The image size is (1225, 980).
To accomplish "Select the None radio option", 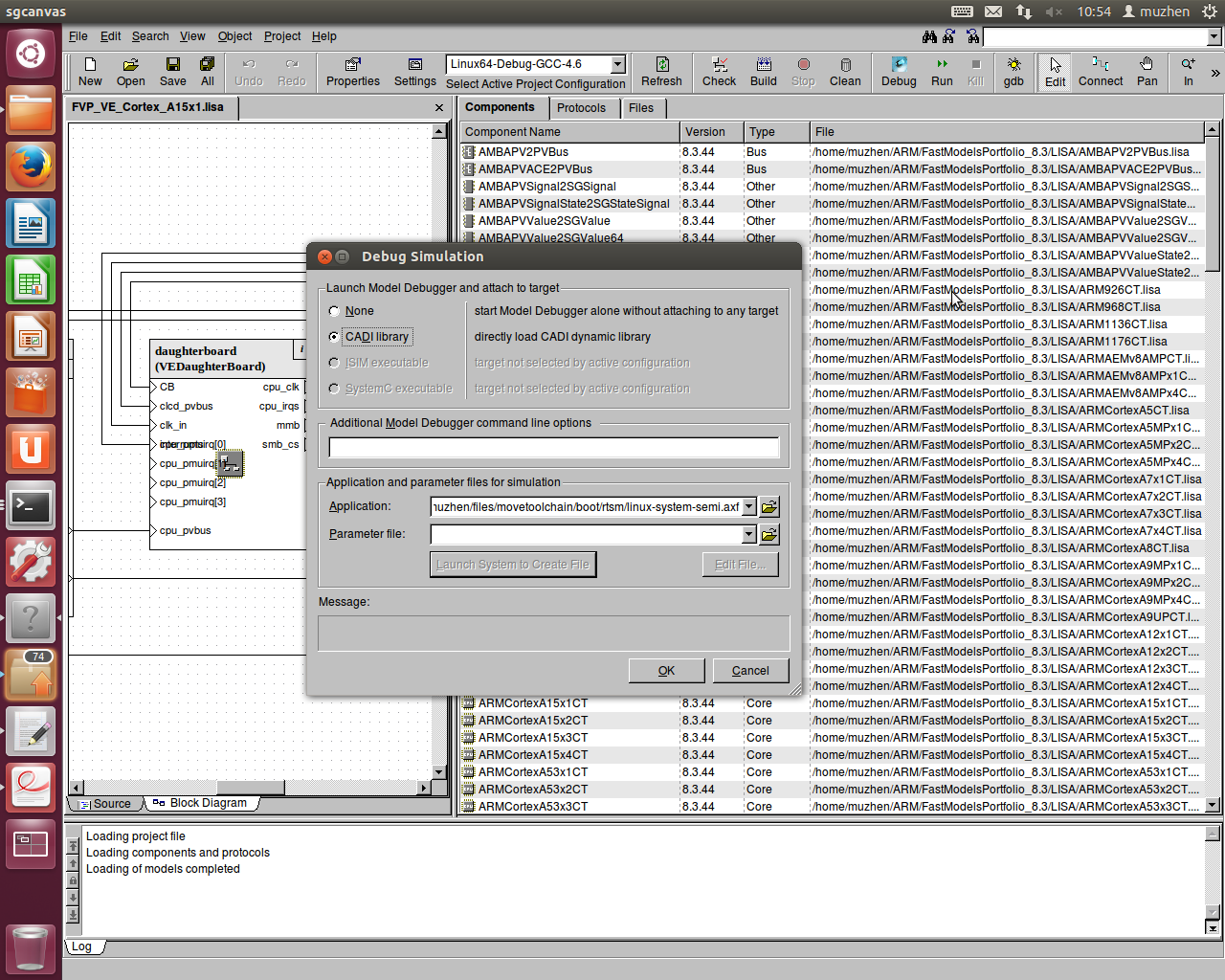I will [334, 311].
